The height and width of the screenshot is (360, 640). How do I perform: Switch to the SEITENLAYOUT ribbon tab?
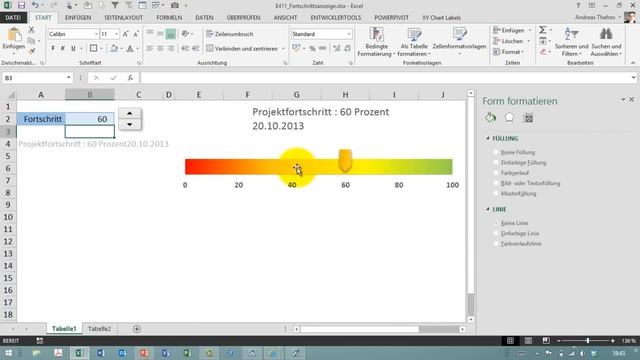pos(124,18)
